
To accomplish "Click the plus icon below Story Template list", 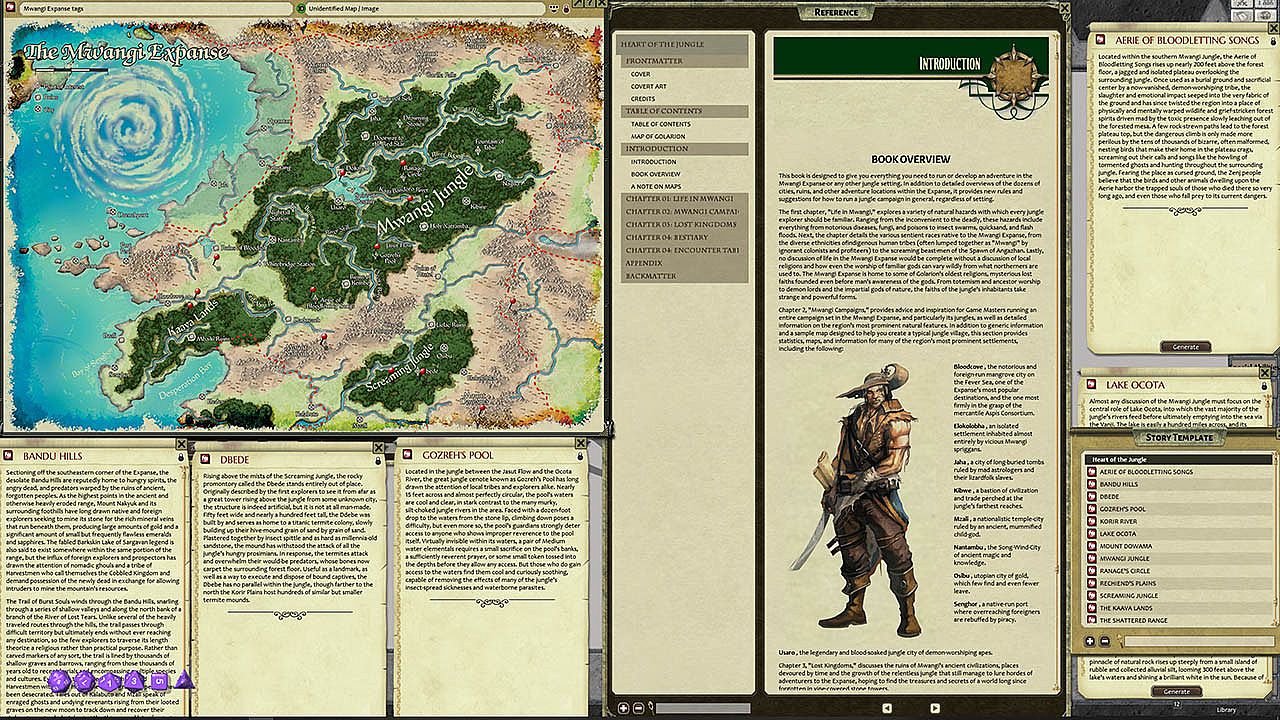I will (1090, 641).
